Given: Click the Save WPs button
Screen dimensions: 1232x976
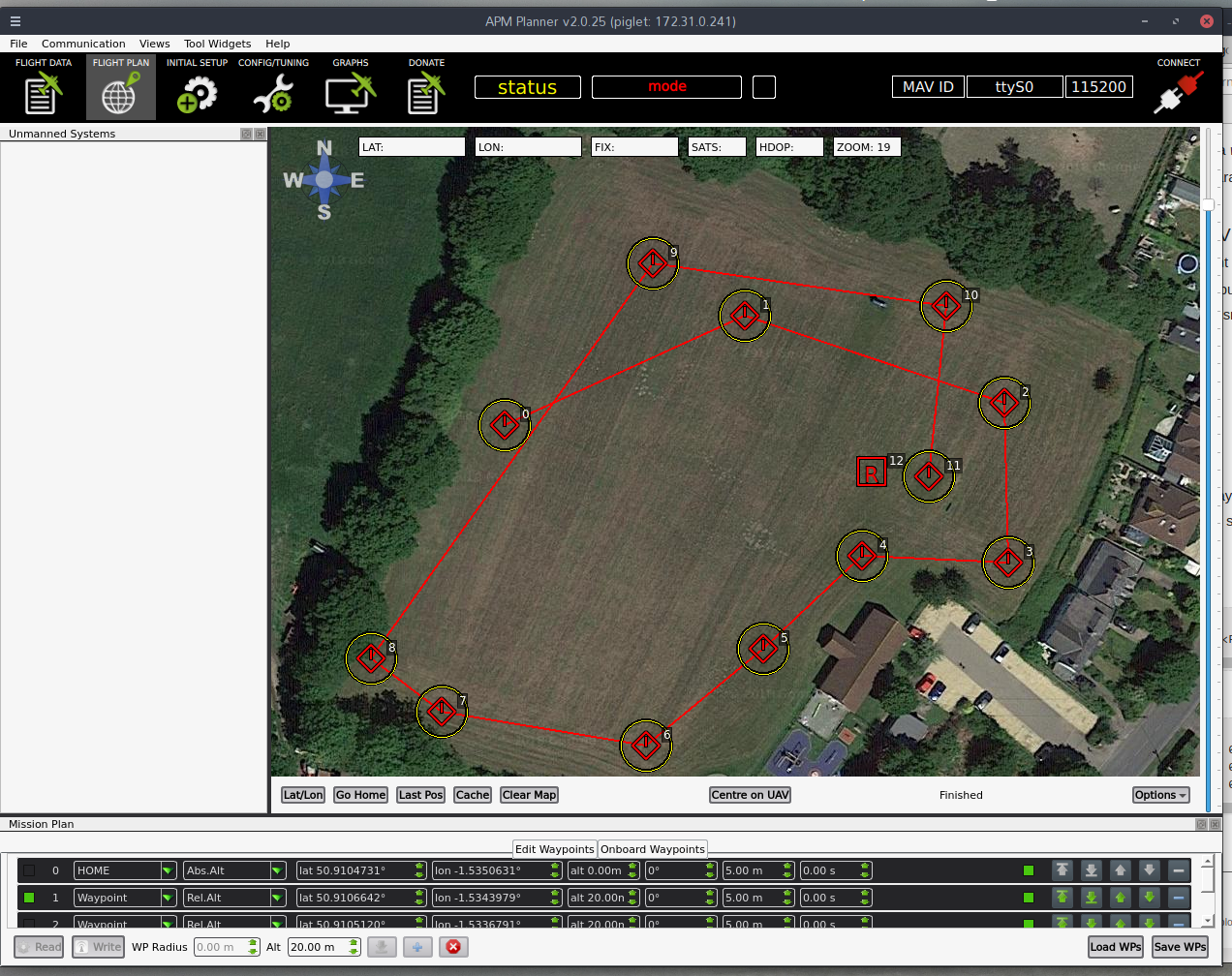Looking at the screenshot, I should click(x=1180, y=947).
